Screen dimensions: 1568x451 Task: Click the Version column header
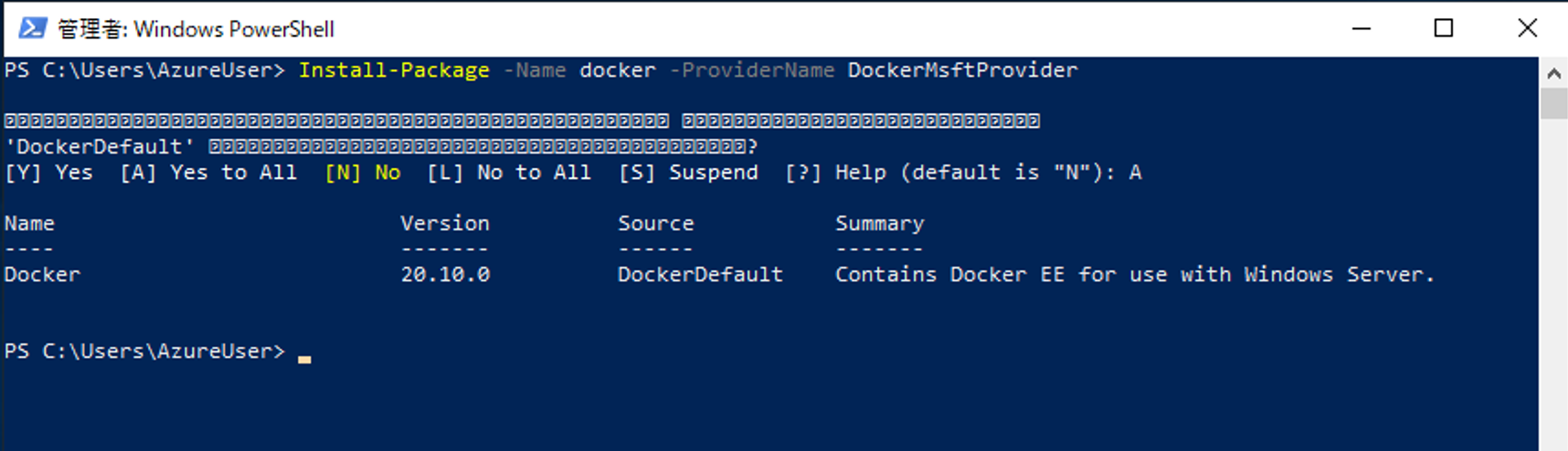(445, 224)
